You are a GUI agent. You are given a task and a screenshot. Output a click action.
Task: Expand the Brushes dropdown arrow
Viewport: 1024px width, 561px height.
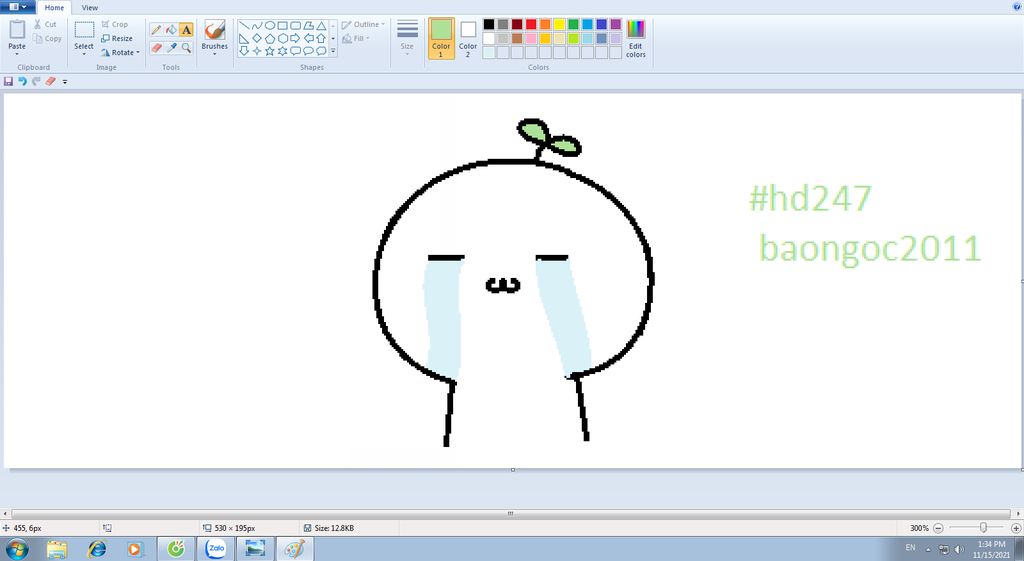click(215, 54)
